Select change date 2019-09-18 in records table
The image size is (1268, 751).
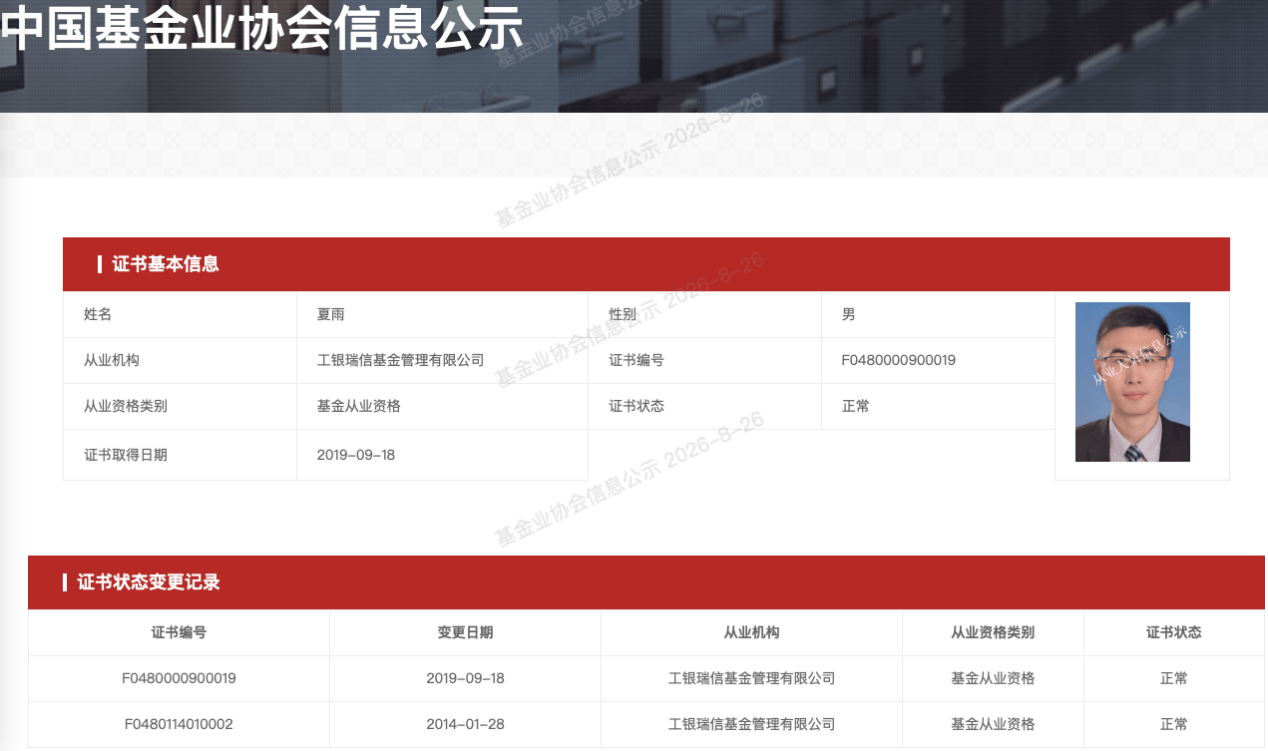465,678
